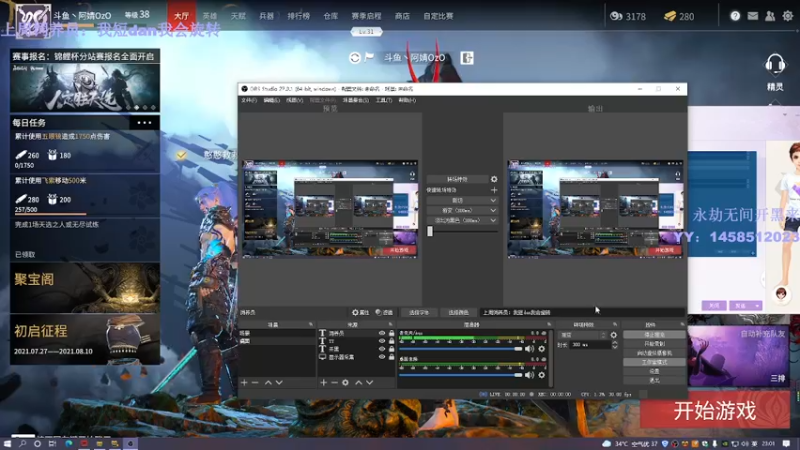This screenshot has width=800, height=450.
Task: Open game settings gear at top right
Action: tap(788, 16)
